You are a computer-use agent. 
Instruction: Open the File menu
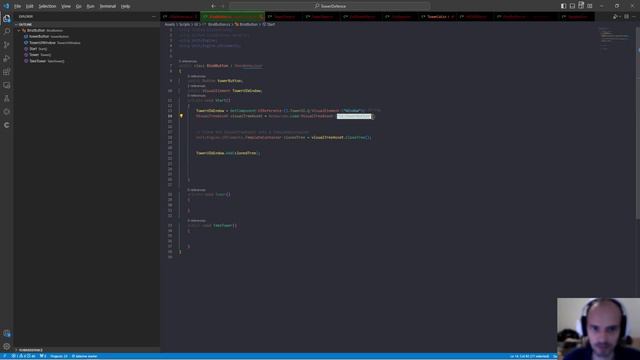point(17,6)
